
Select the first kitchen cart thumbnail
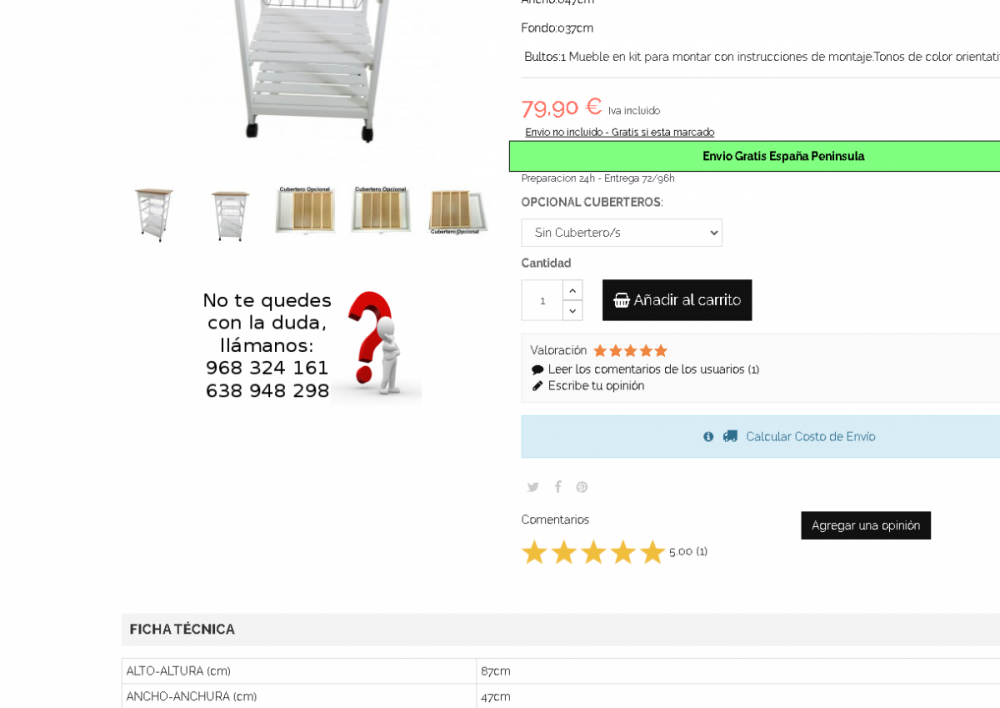[x=154, y=214]
